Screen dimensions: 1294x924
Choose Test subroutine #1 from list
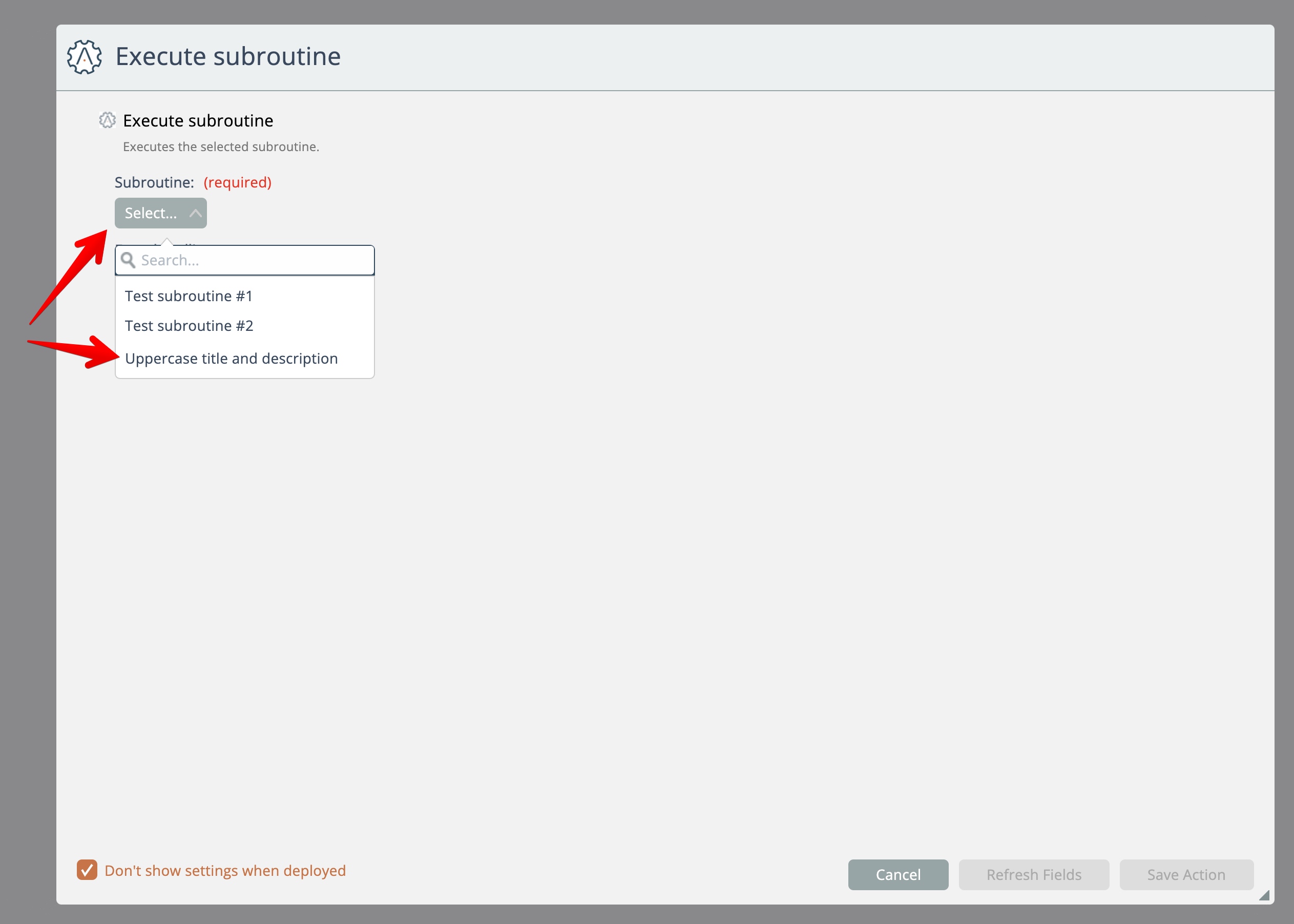pos(189,296)
